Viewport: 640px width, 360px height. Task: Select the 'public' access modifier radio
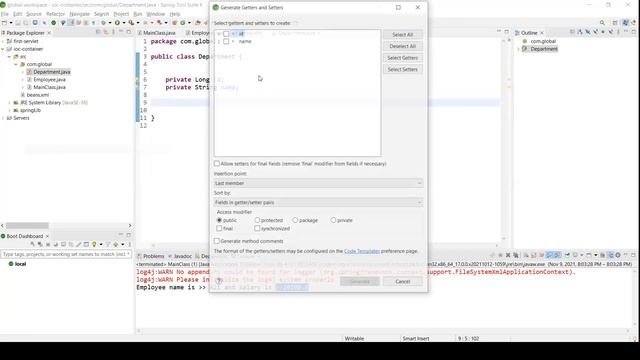219,220
